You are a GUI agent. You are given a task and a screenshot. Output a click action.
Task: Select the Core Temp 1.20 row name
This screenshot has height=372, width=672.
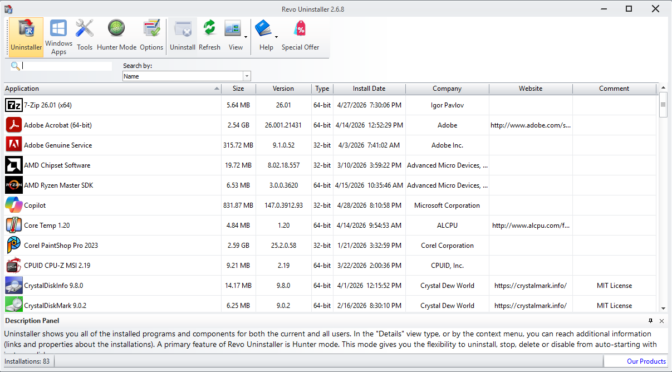point(47,225)
